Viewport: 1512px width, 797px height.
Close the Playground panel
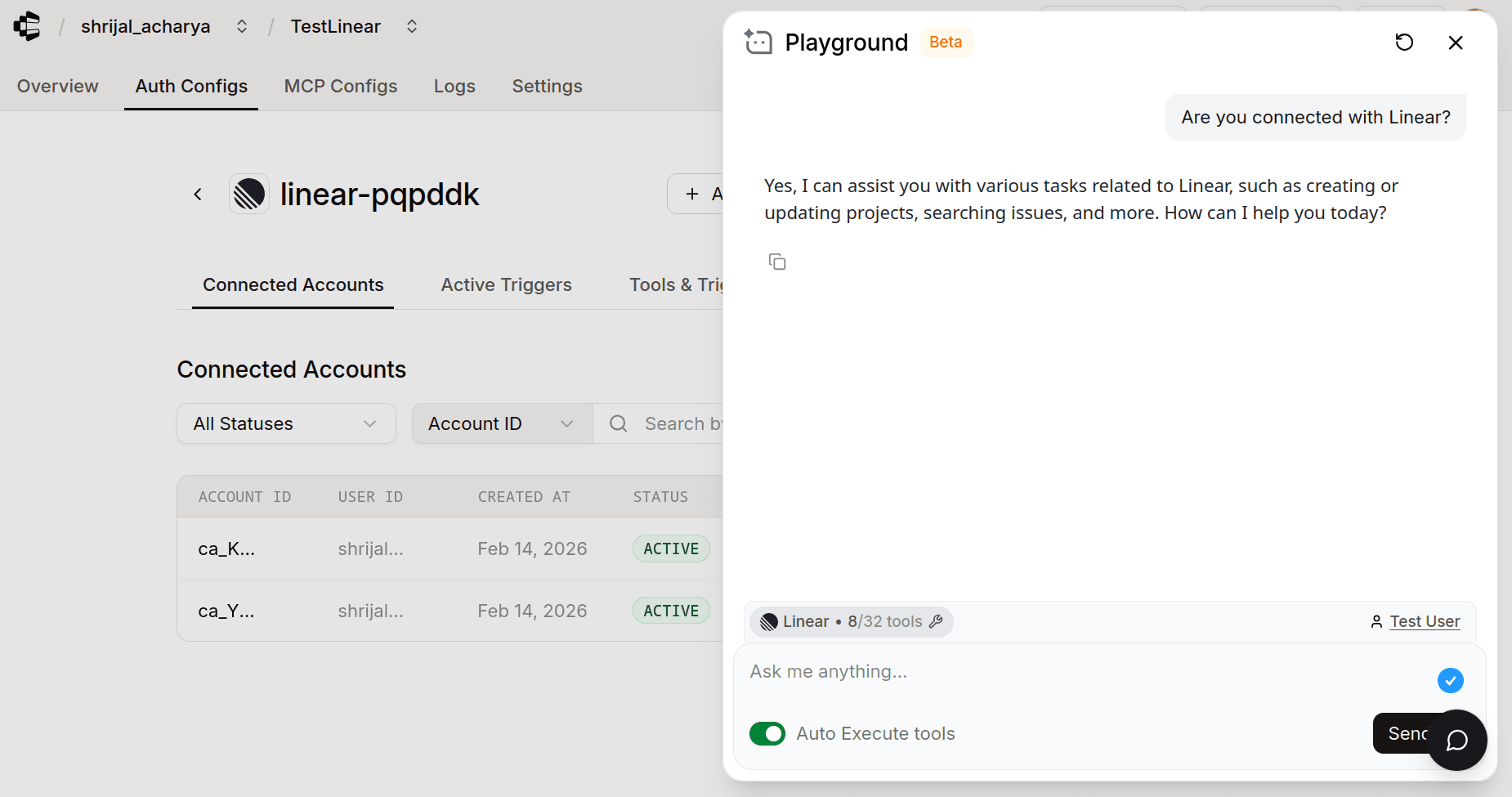pos(1456,43)
